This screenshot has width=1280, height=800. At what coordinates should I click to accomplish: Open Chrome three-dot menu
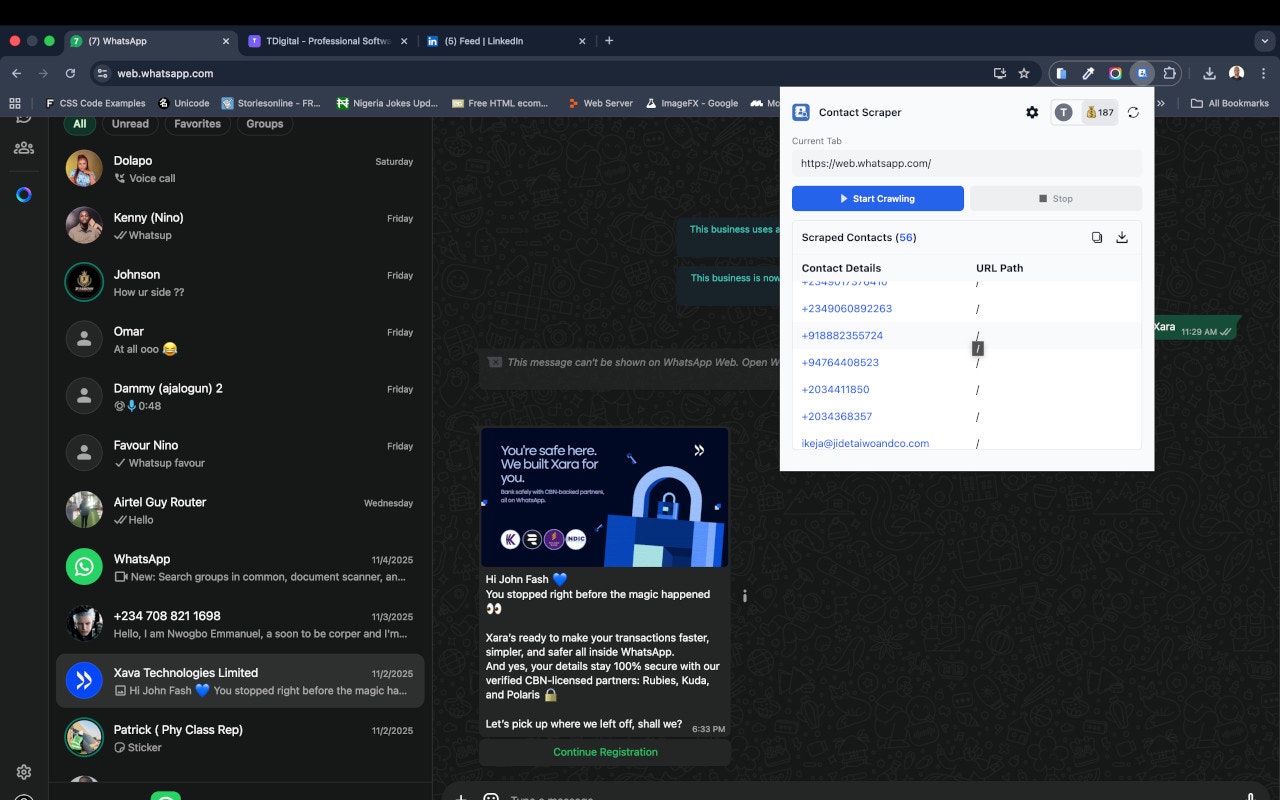point(1263,73)
